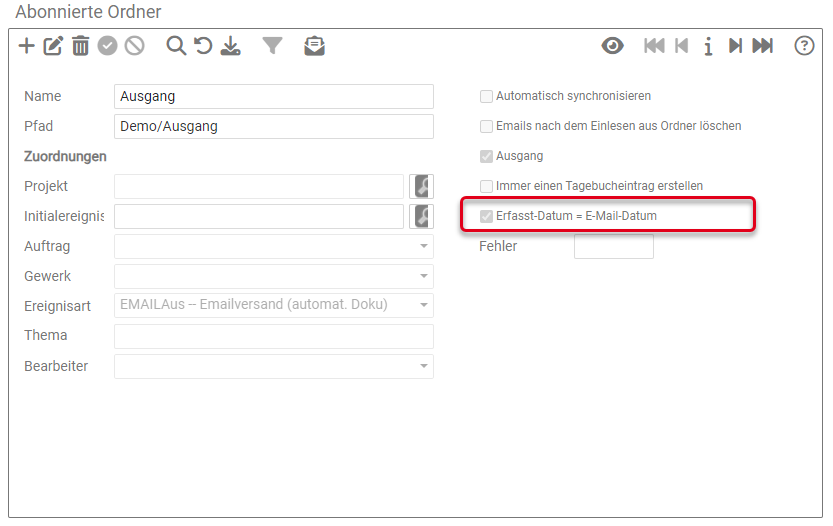The image size is (833, 526).
Task: Expand the Bearbeiter dropdown
Action: (x=423, y=367)
